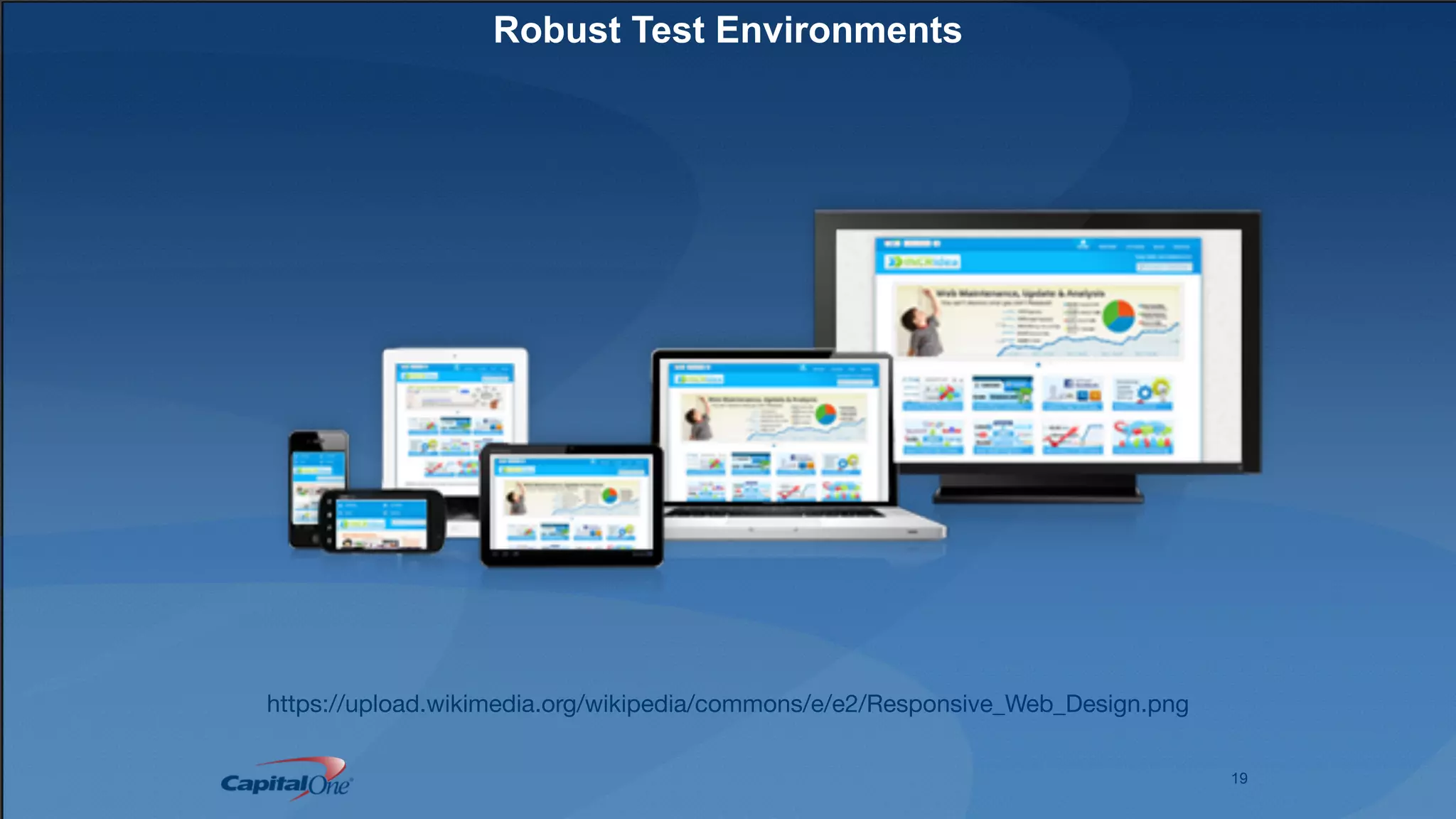The image size is (1456, 819).
Task: Click user profile icon on monitor website
Action: pyautogui.click(x=1082, y=245)
